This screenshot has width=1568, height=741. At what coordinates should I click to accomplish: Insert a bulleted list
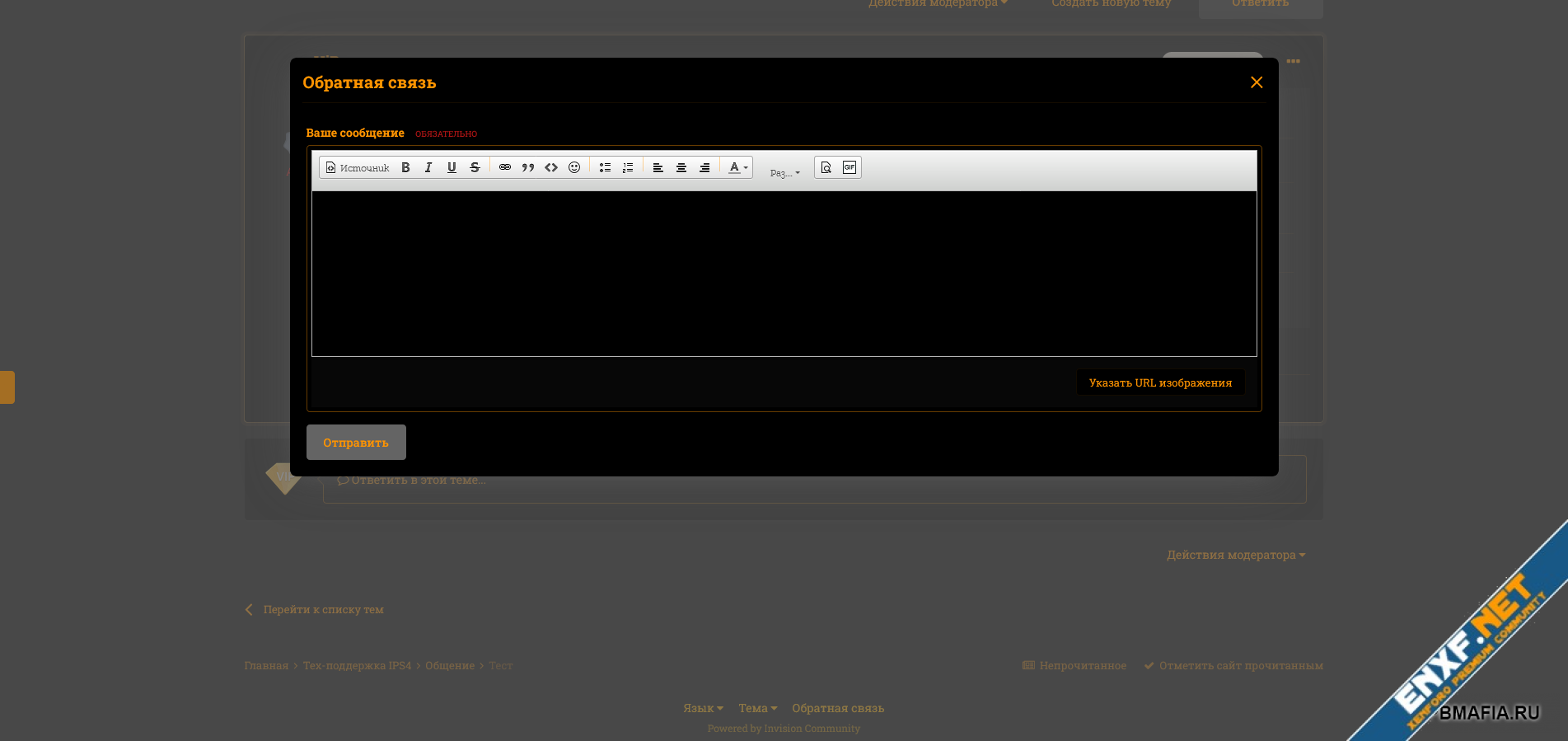click(x=605, y=167)
